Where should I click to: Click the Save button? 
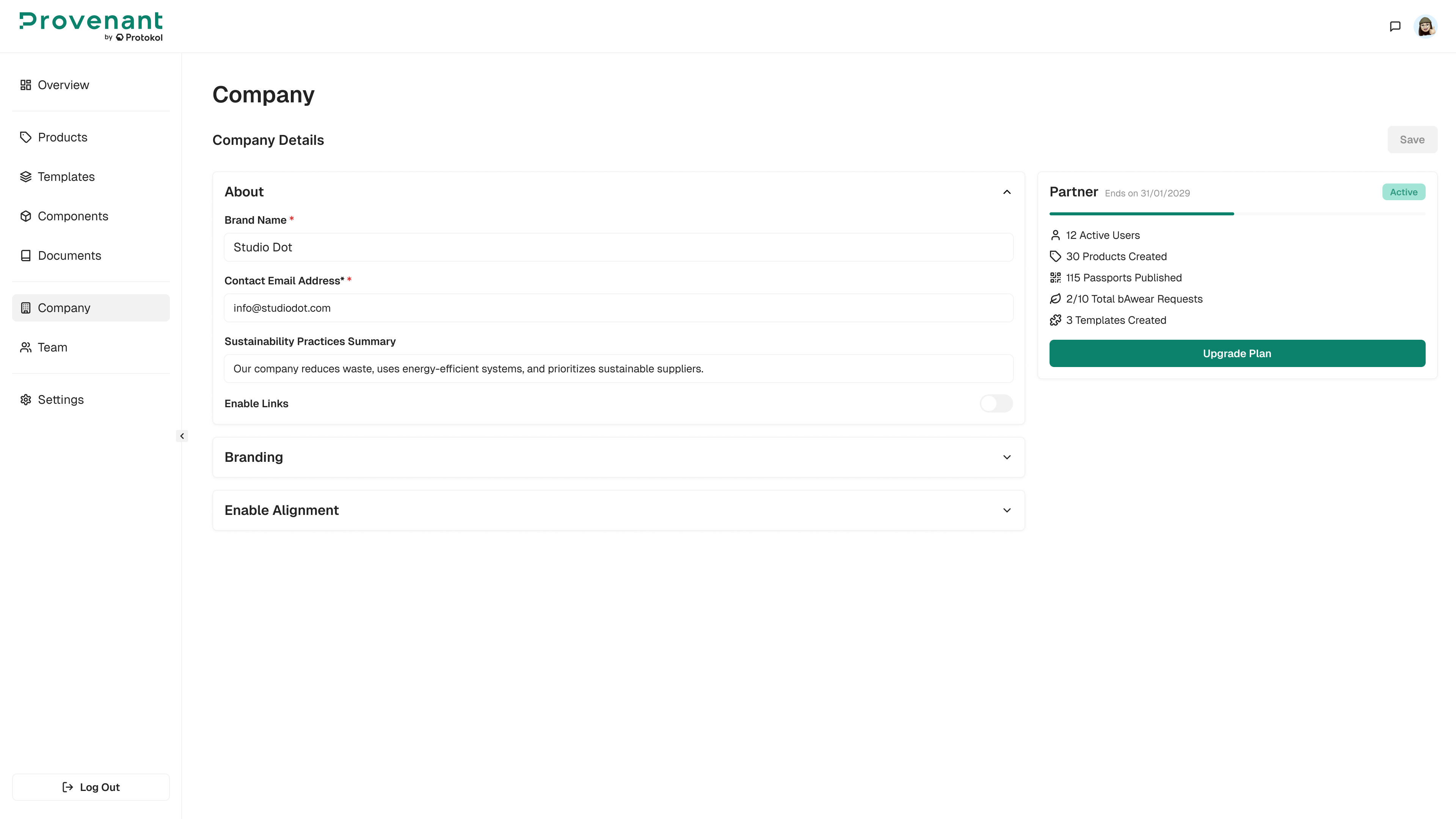[1412, 140]
